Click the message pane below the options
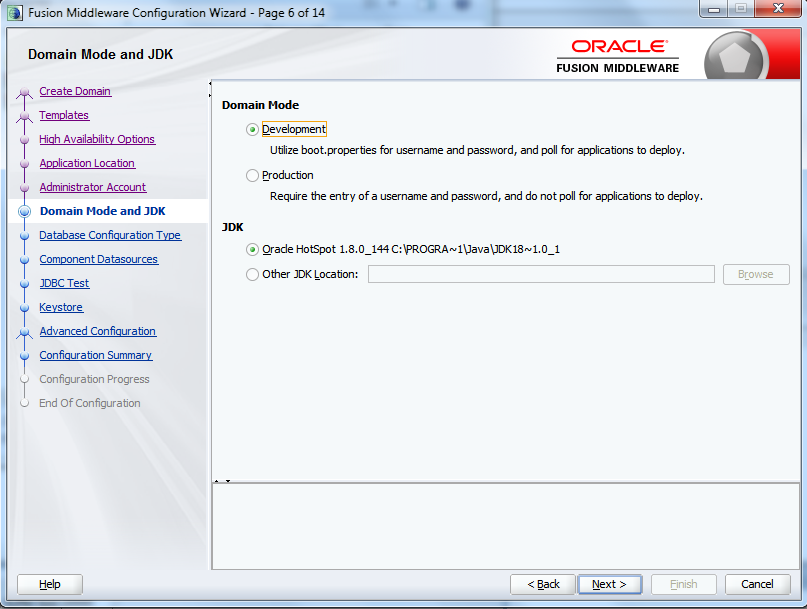This screenshot has width=807, height=609. pos(506,526)
